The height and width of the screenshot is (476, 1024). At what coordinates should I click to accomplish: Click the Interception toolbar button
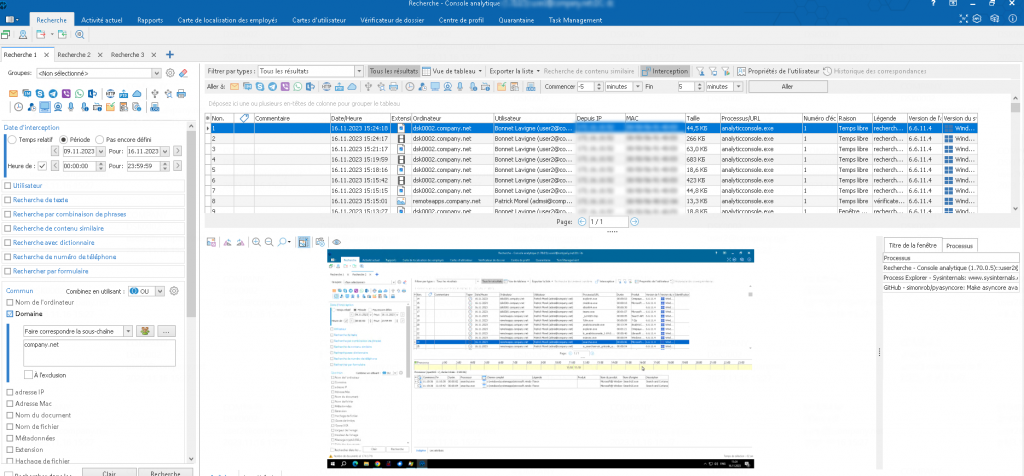coord(663,71)
